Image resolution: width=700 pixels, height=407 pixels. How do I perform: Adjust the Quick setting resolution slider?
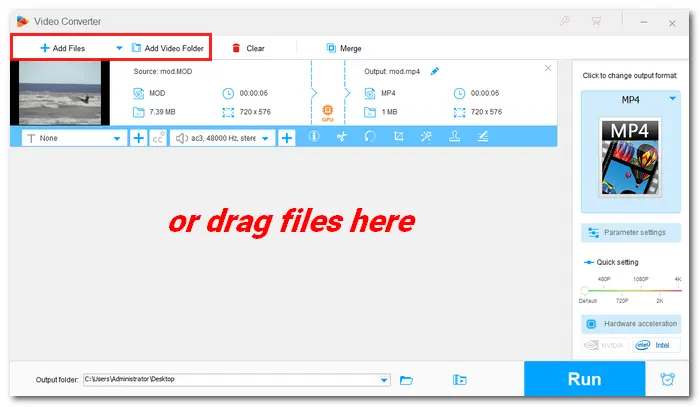click(631, 291)
